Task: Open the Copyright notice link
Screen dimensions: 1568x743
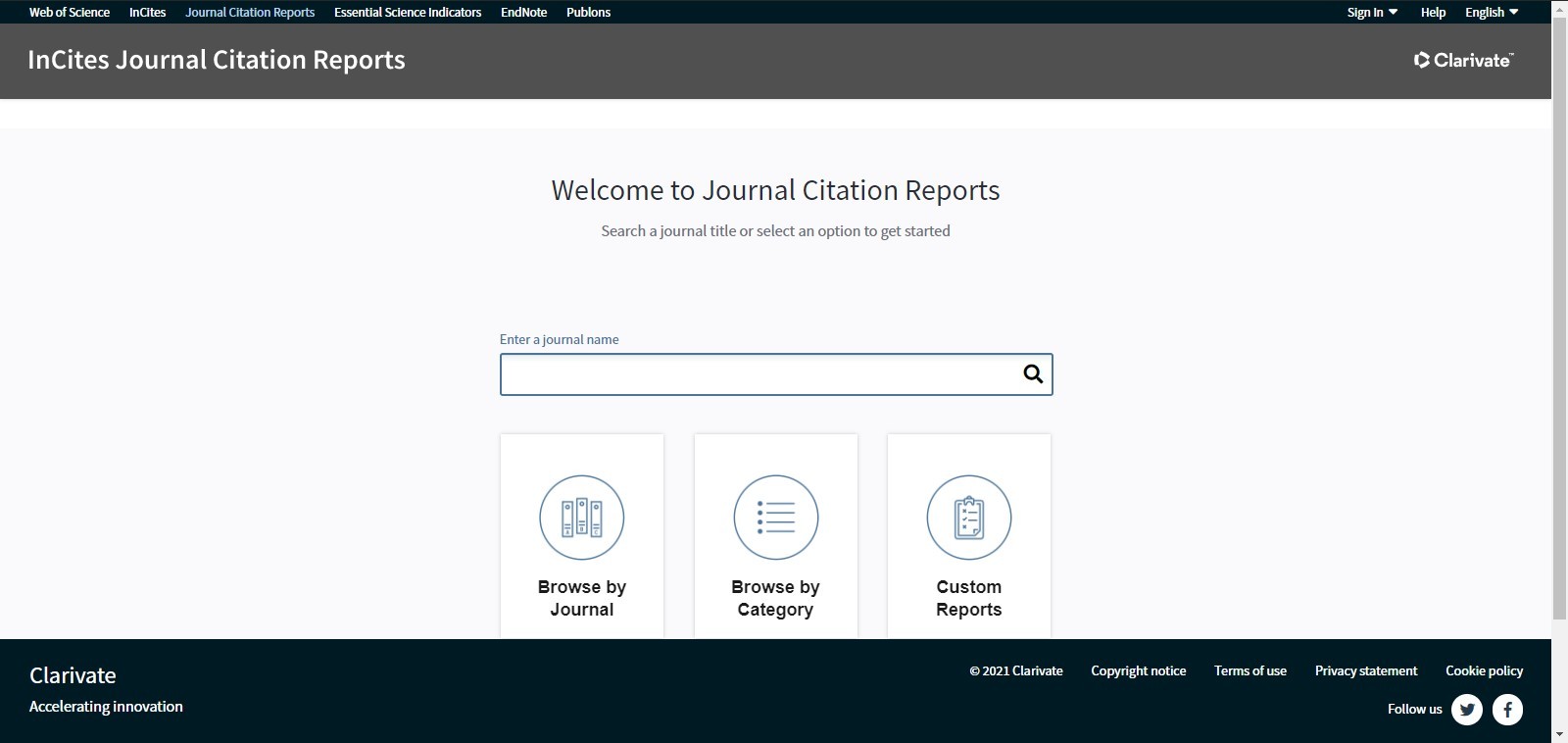Action: (x=1139, y=670)
